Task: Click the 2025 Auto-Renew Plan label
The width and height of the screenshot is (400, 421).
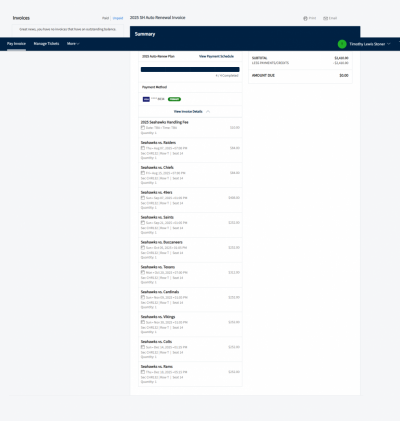Action: (x=158, y=56)
